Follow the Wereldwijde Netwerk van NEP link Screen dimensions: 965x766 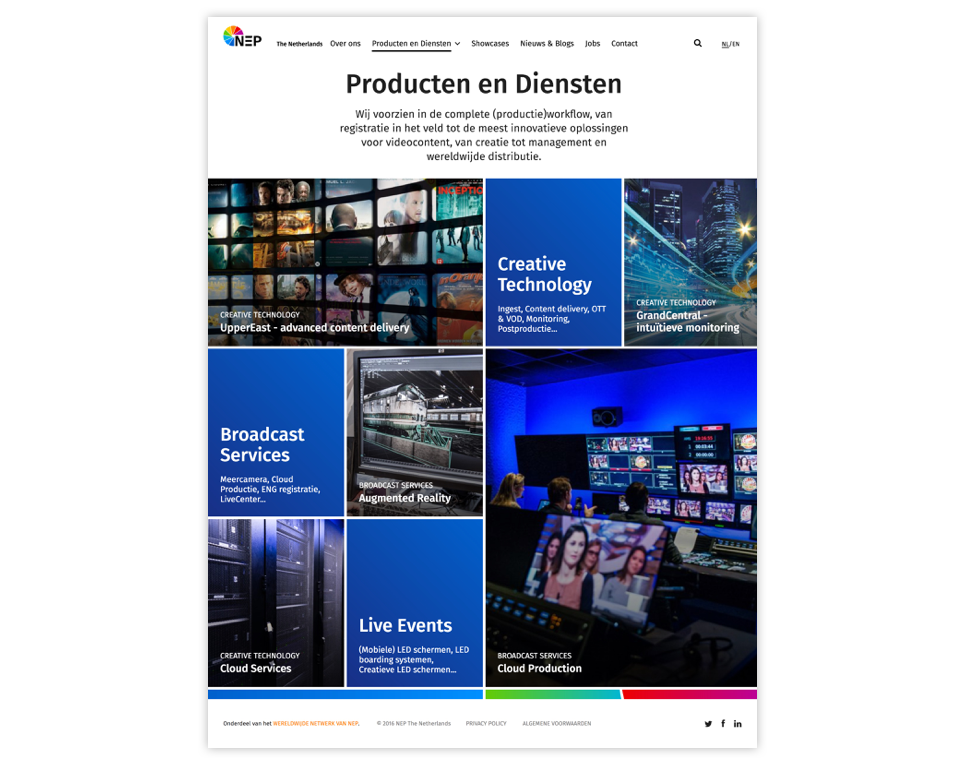316,724
